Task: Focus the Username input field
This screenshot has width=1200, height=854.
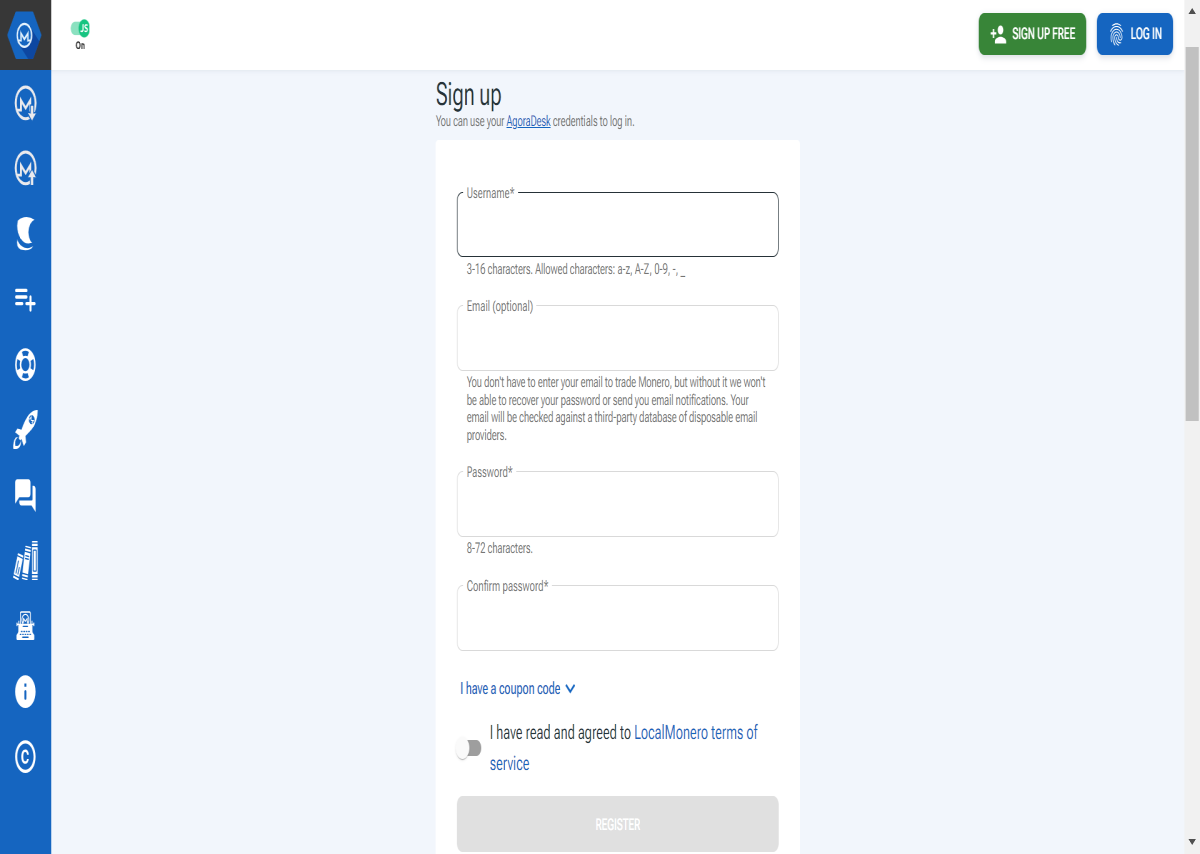Action: tap(618, 224)
